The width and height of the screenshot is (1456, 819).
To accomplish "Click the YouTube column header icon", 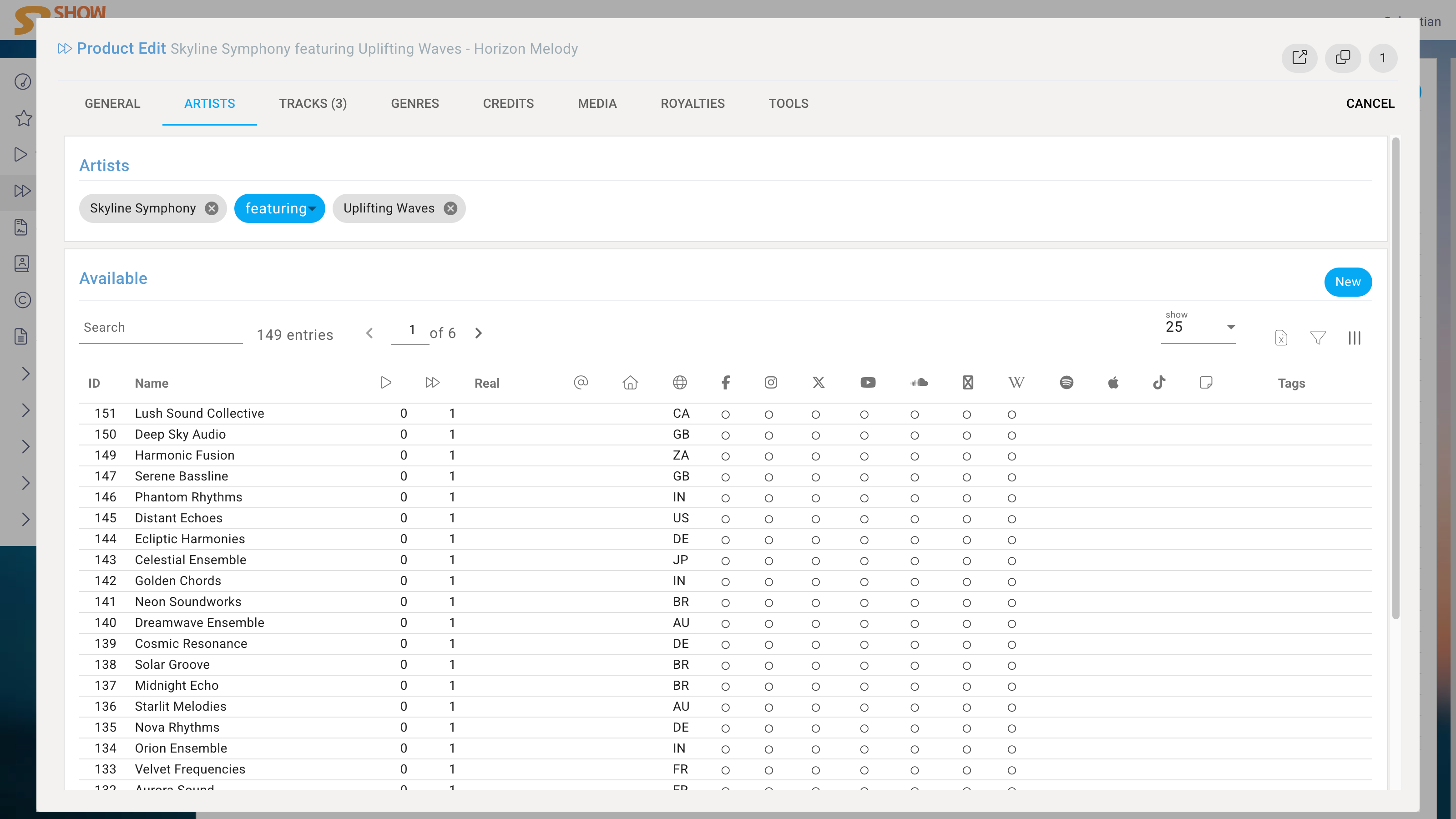I will [868, 383].
